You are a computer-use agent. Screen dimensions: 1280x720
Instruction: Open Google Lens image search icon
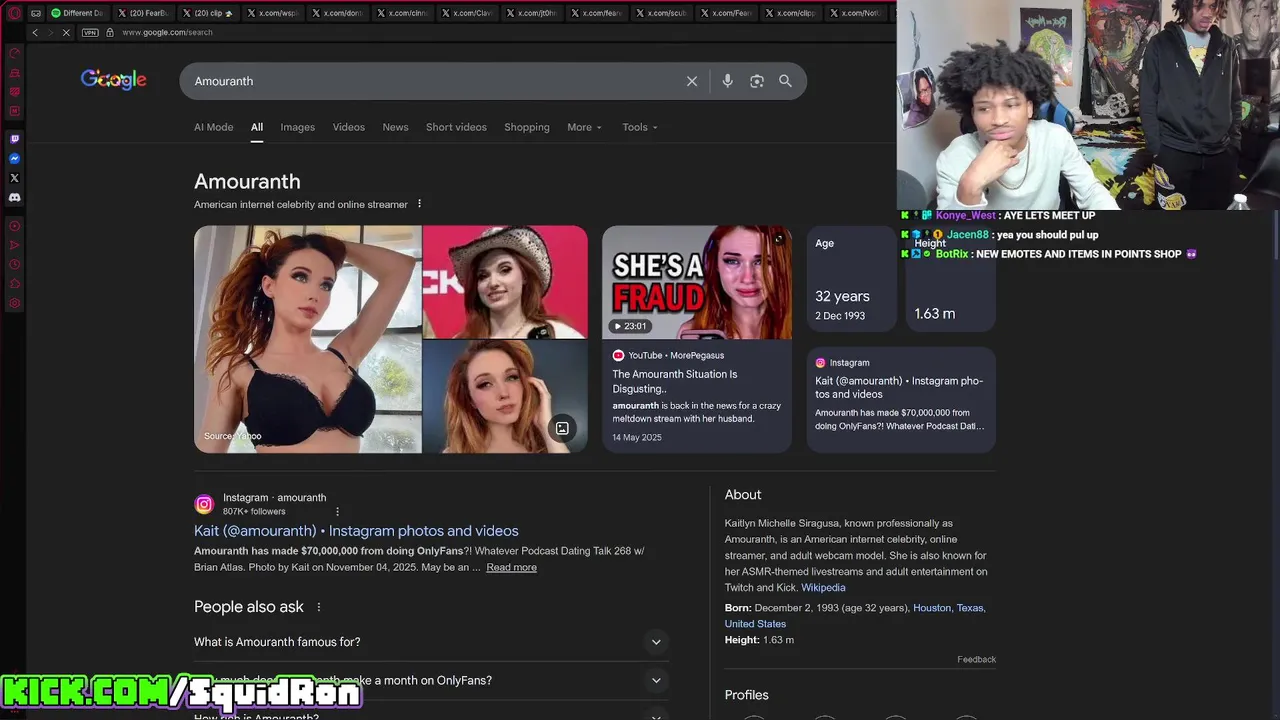[757, 81]
